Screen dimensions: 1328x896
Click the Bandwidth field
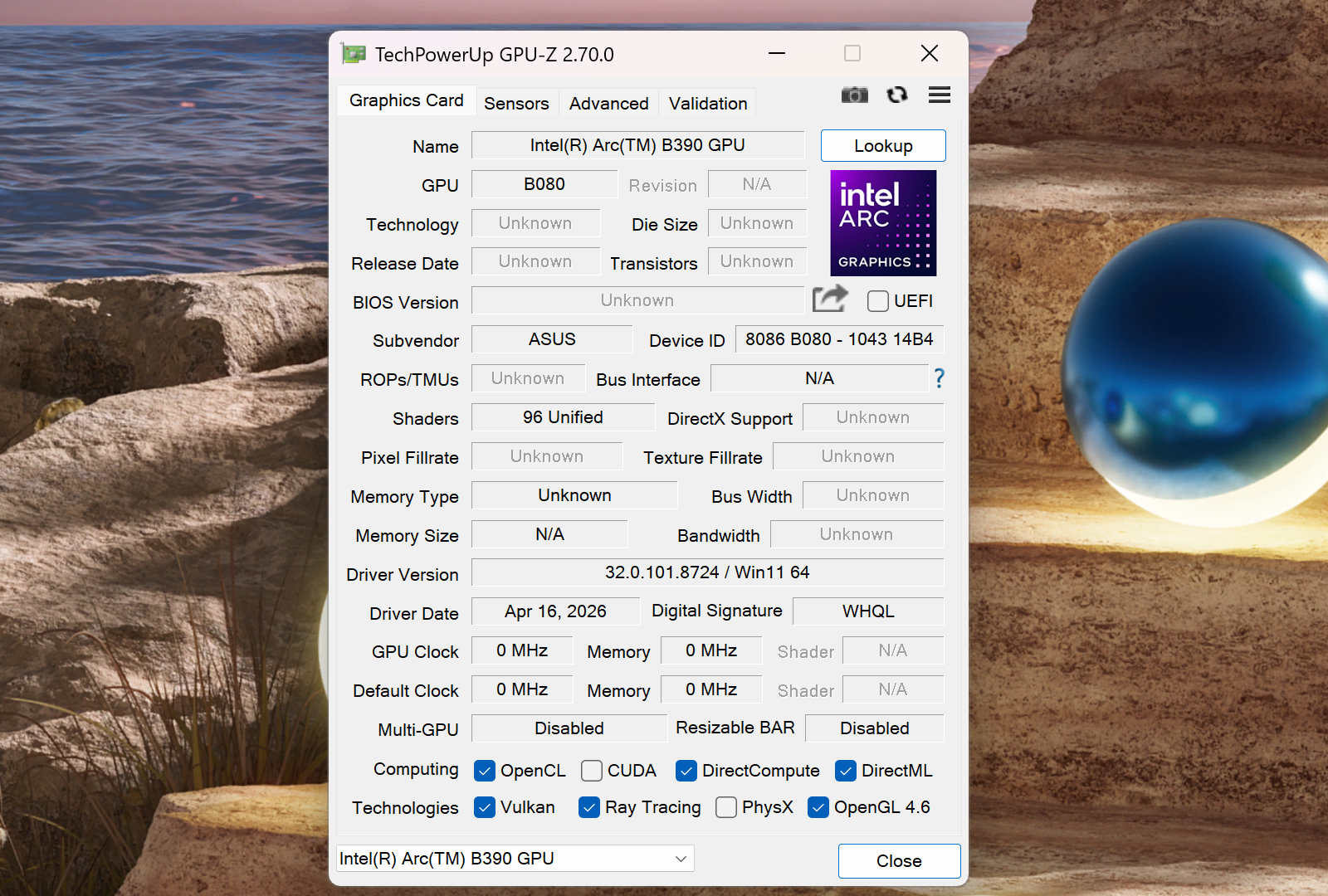pos(857,534)
